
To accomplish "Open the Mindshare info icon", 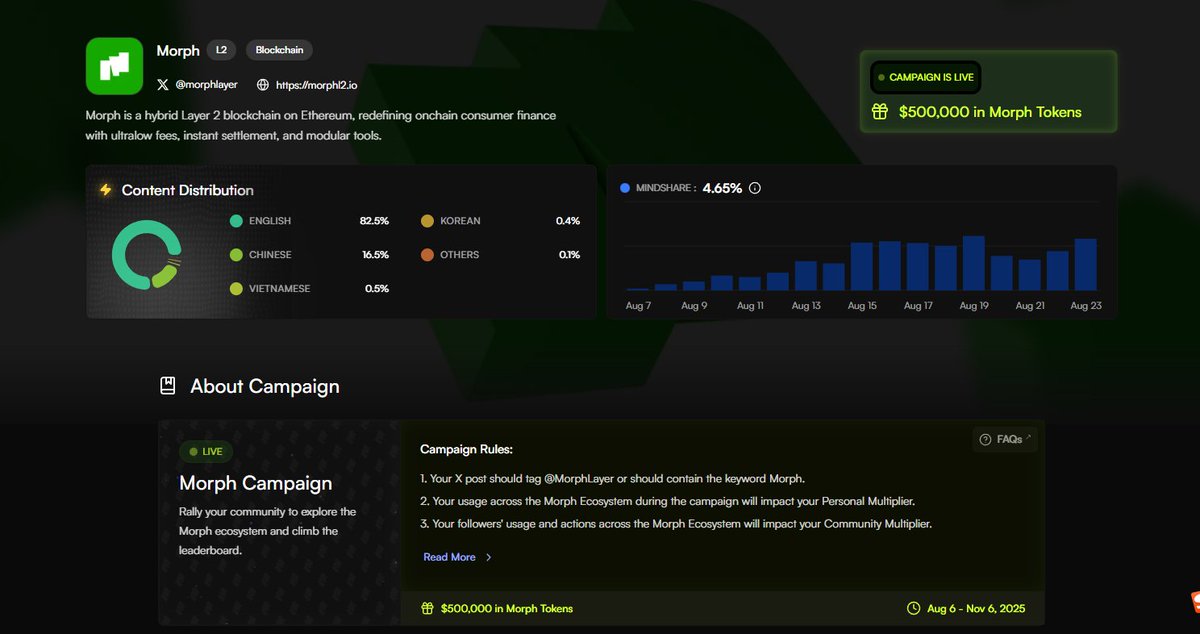I will coord(755,188).
